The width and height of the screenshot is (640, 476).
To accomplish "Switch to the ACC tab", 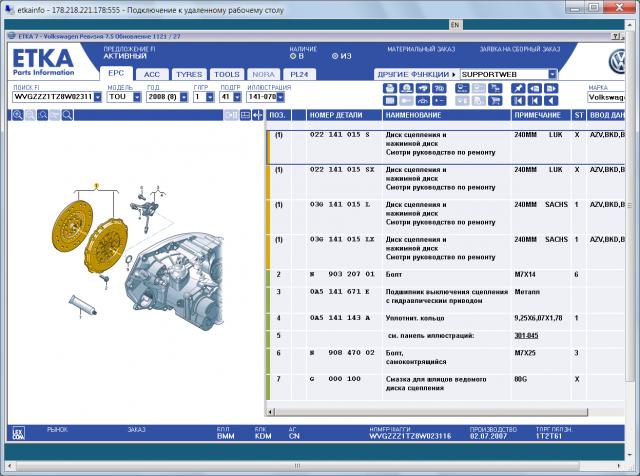I will click(152, 74).
